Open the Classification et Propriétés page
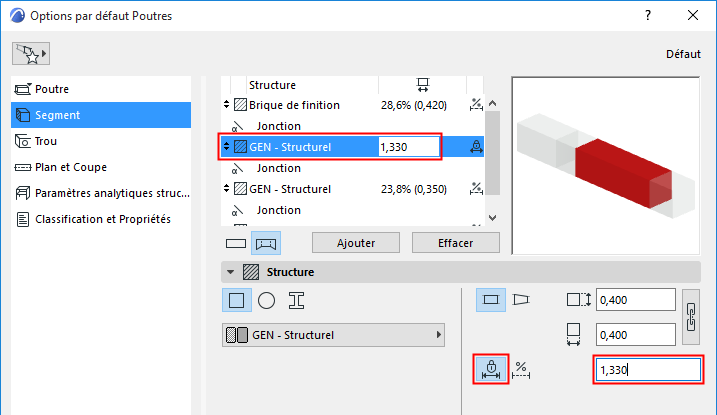This screenshot has width=717, height=415. click(103, 219)
